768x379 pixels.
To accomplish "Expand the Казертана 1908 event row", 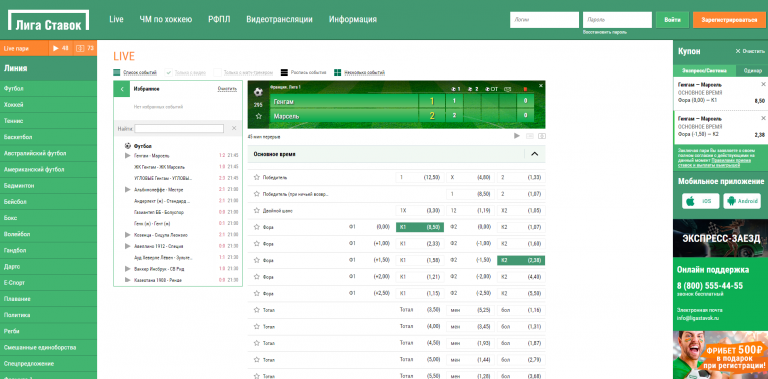I will coord(128,280).
